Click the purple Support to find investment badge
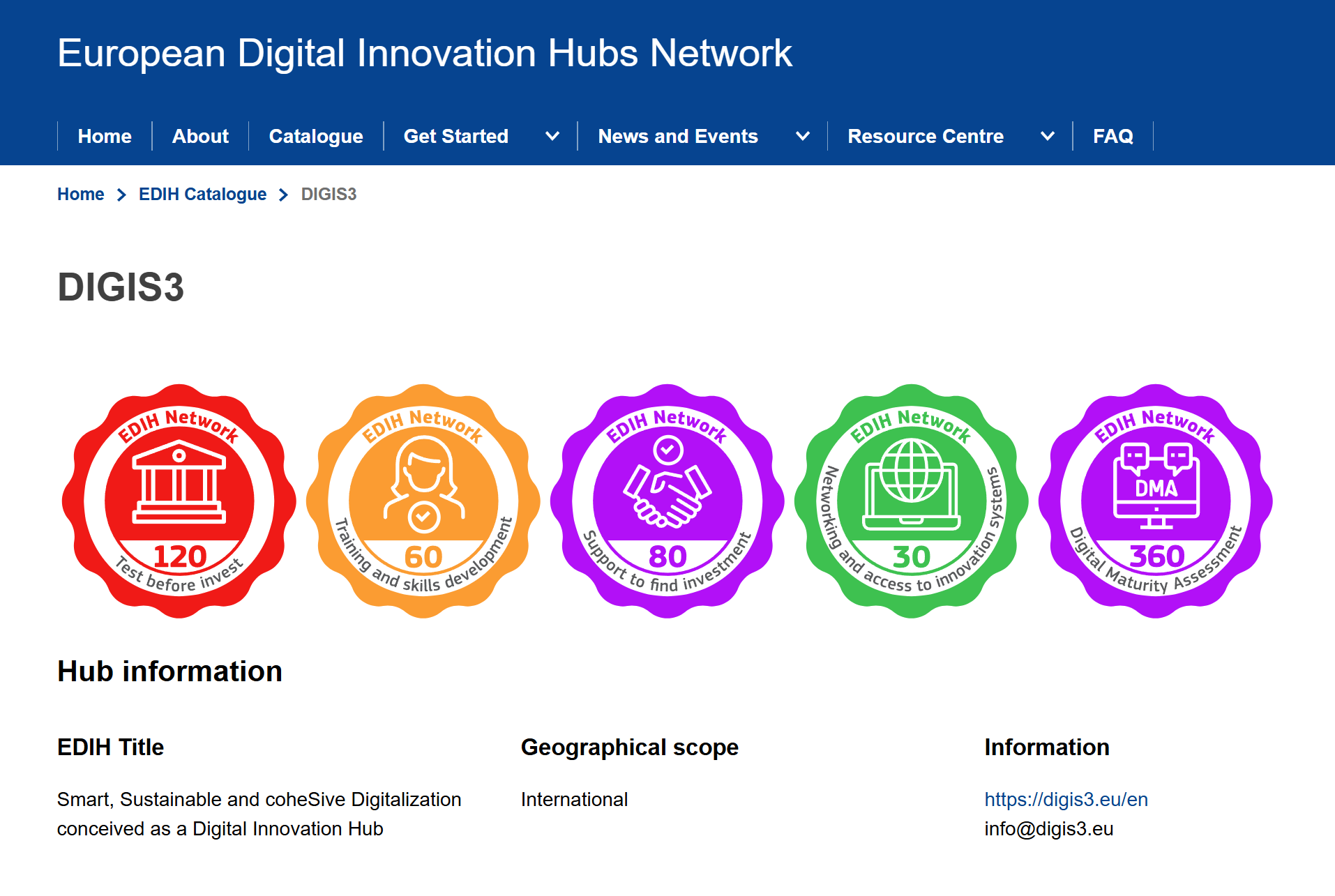Screen dimensions: 1335x896 [x=667, y=501]
